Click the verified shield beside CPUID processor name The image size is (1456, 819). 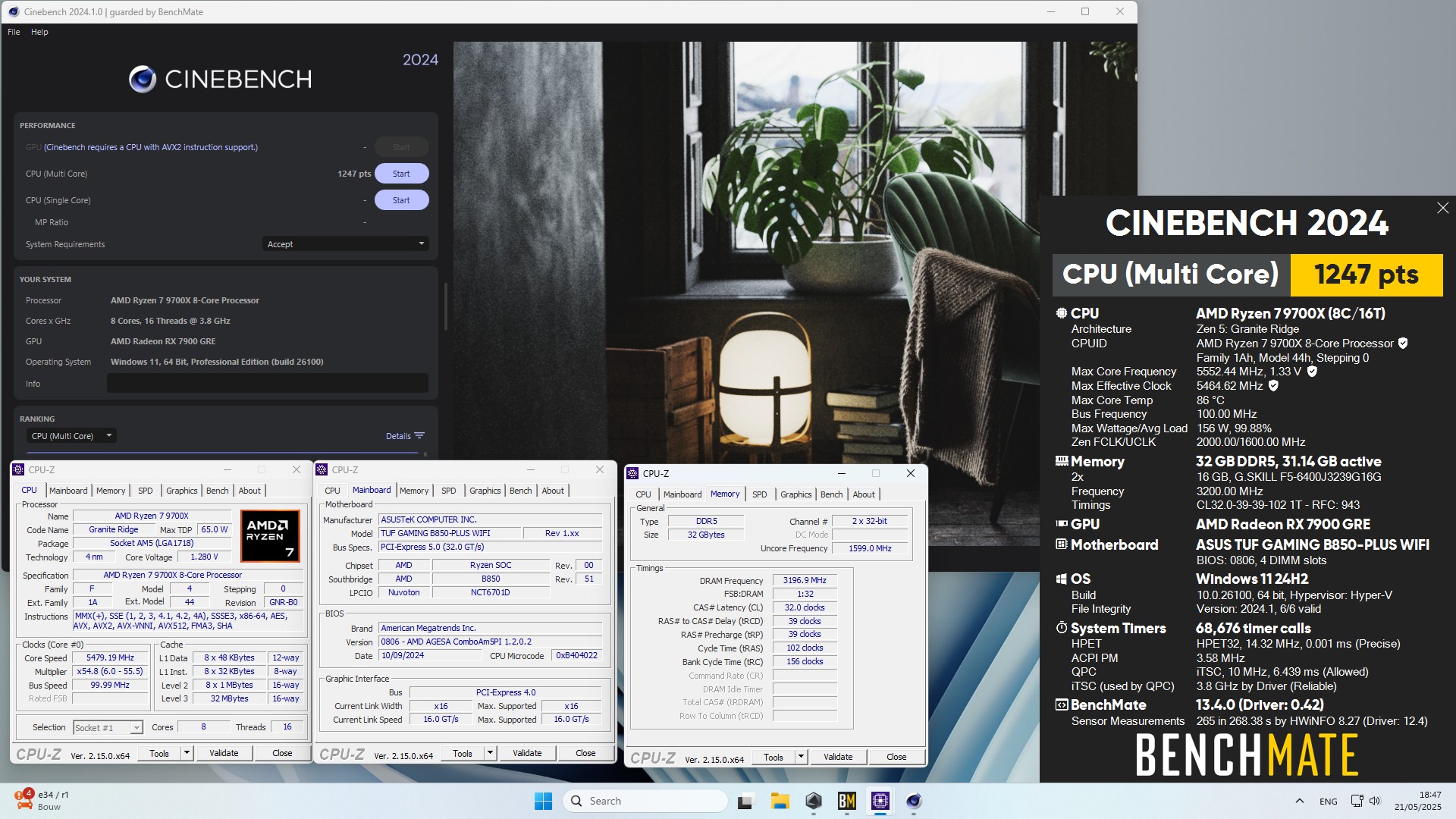1403,344
